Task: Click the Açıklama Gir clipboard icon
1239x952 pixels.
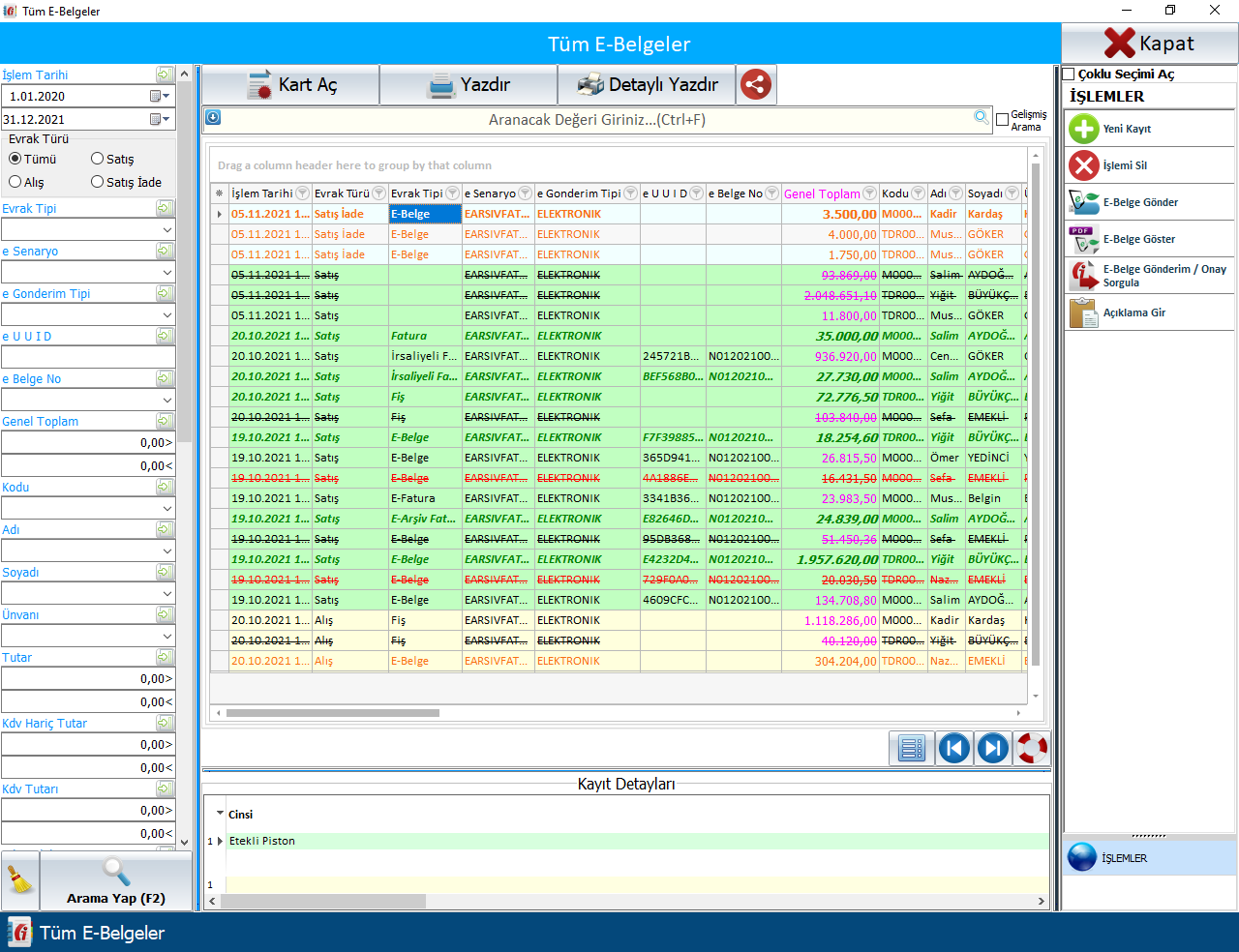Action: tap(1083, 312)
